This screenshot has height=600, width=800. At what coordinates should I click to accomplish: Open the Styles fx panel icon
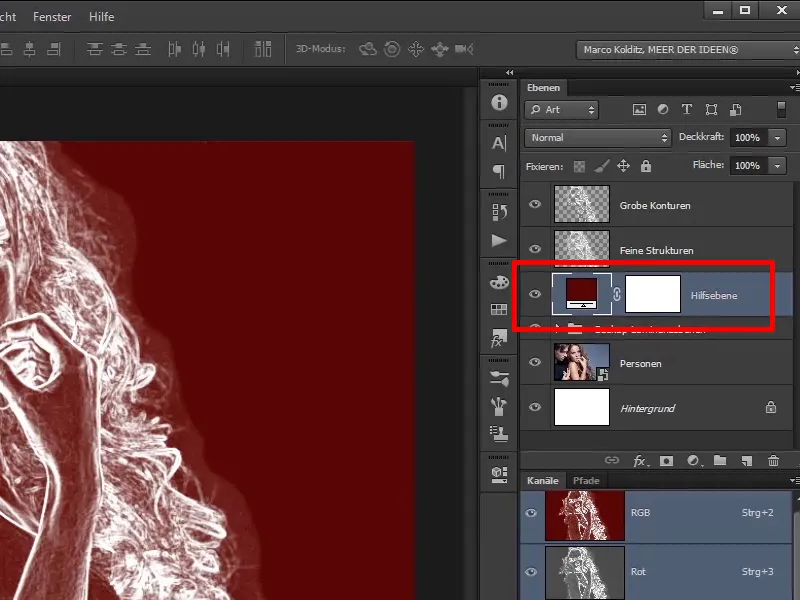coord(499,338)
